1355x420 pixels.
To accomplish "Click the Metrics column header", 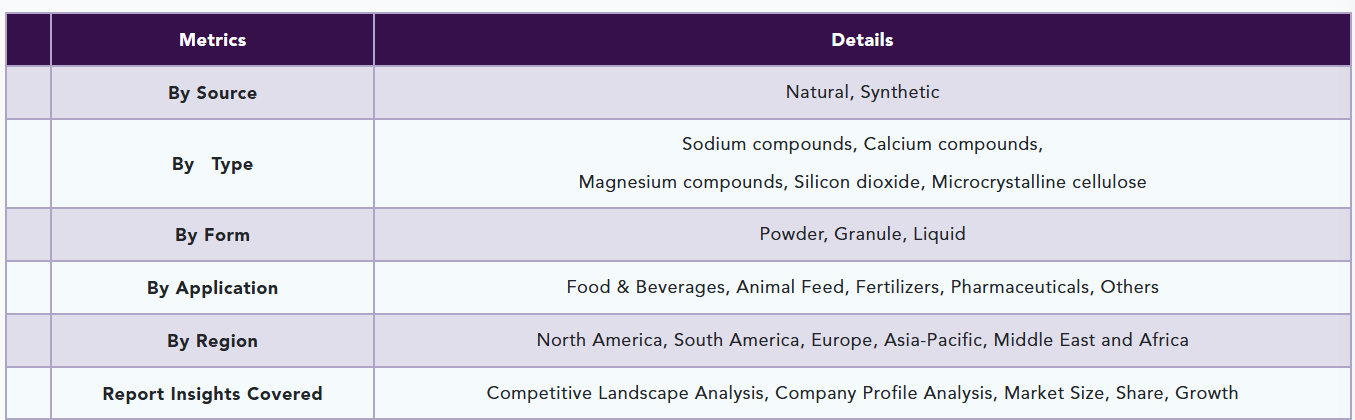I will [212, 40].
